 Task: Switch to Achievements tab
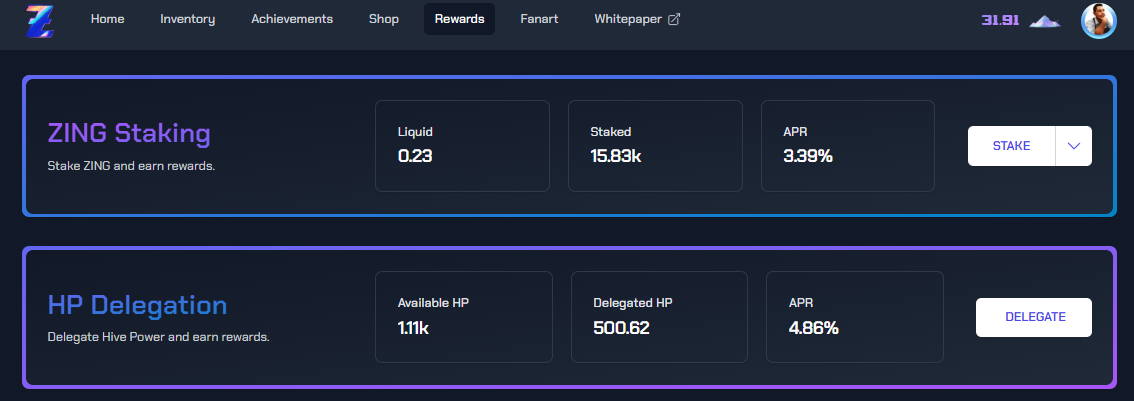coord(292,20)
